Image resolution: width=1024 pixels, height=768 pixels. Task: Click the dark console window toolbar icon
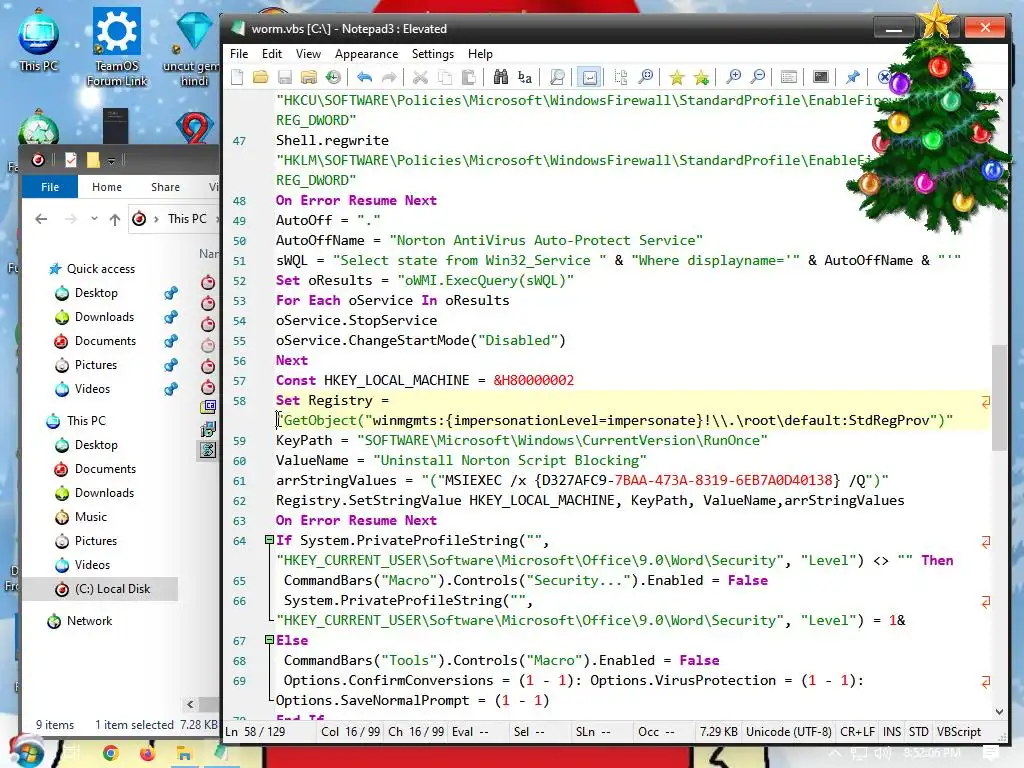point(821,78)
